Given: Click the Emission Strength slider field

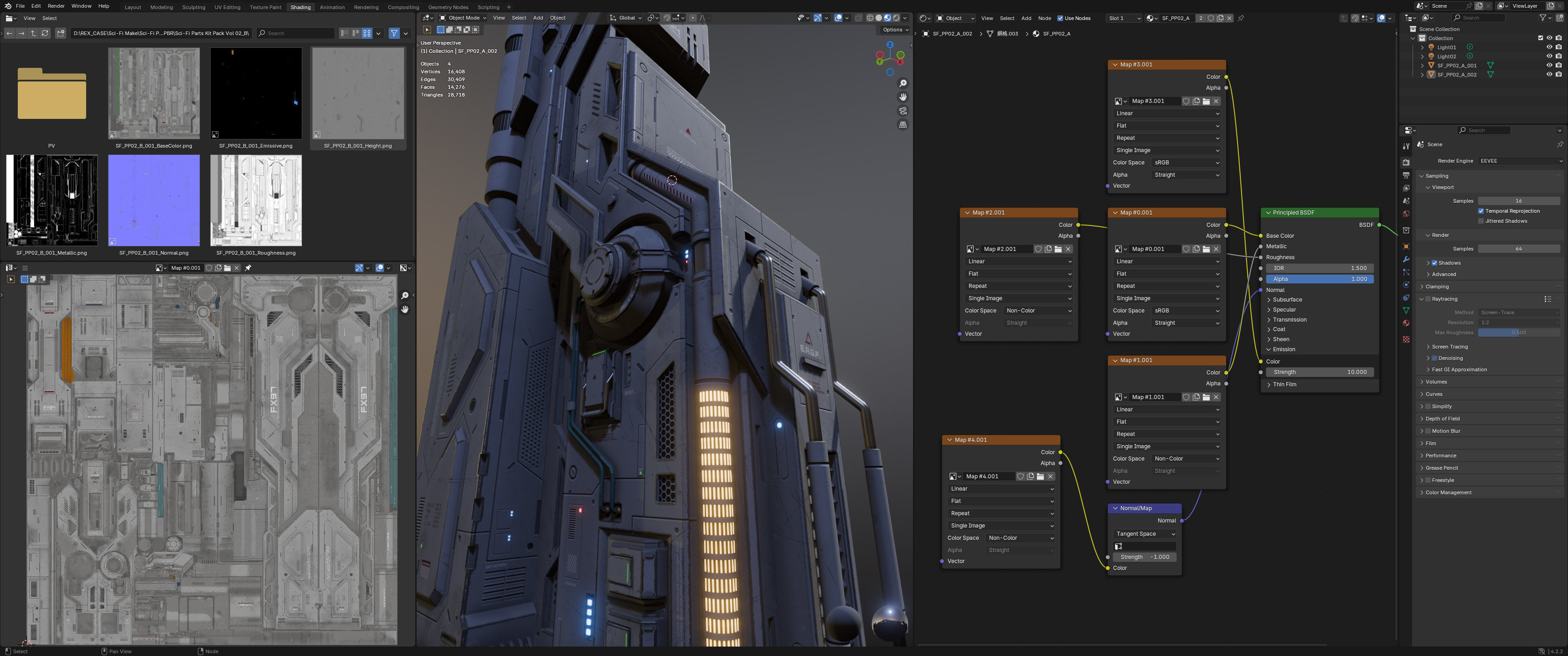Looking at the screenshot, I should pos(1319,372).
